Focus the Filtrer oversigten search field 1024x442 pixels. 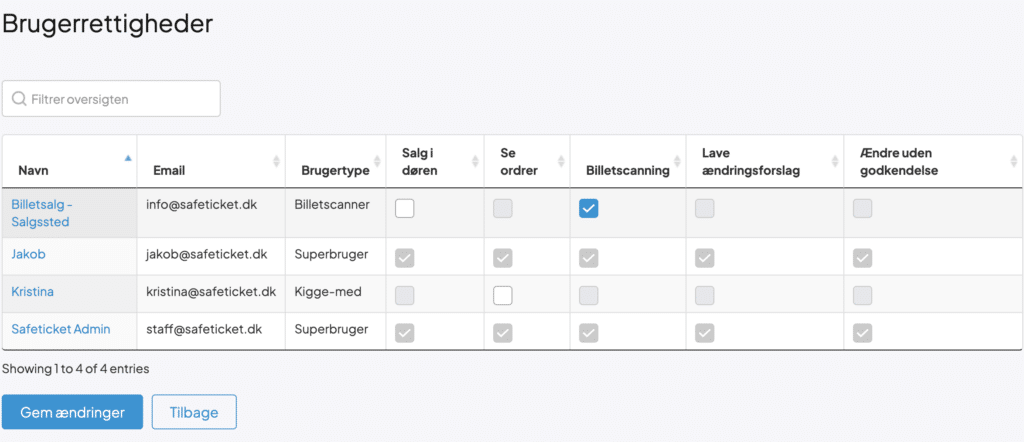point(120,99)
